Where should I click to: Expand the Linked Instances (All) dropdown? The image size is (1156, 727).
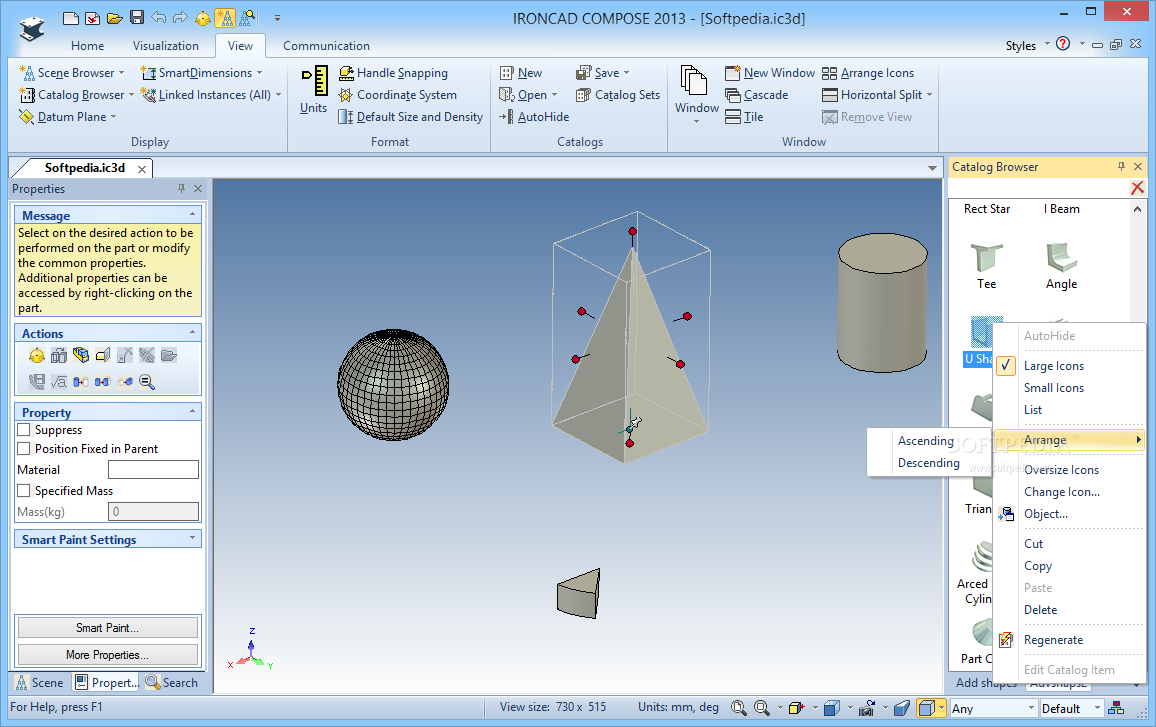(x=278, y=95)
